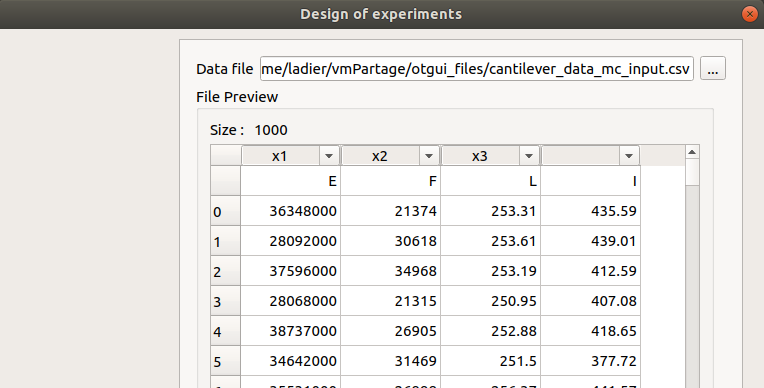Select cell value 412.59

pyautogui.click(x=591, y=271)
